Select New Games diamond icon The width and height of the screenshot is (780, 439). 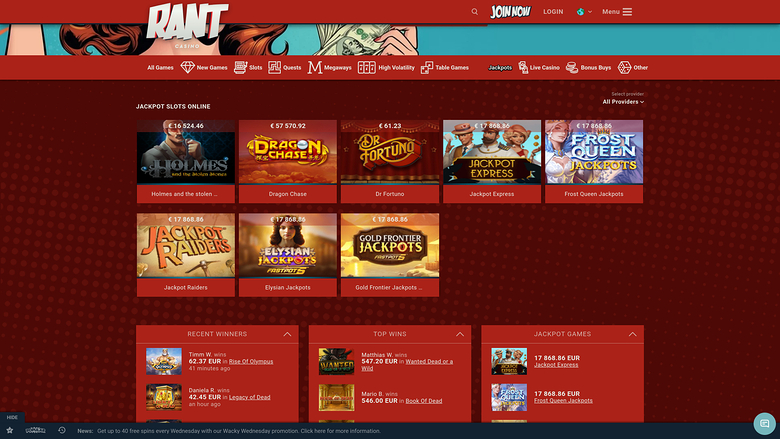187,67
